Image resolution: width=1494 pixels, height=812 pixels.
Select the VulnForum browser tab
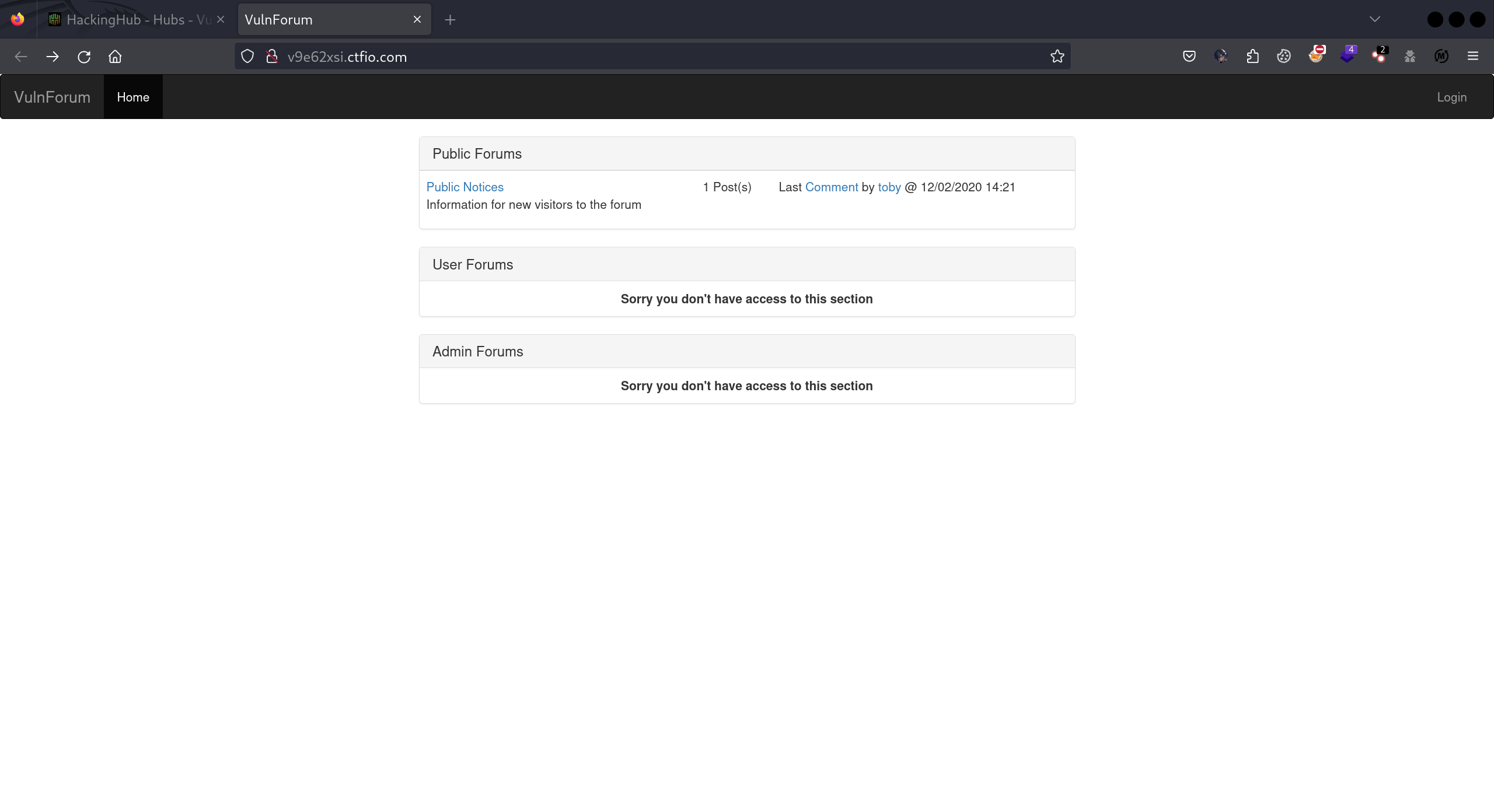[x=334, y=19]
